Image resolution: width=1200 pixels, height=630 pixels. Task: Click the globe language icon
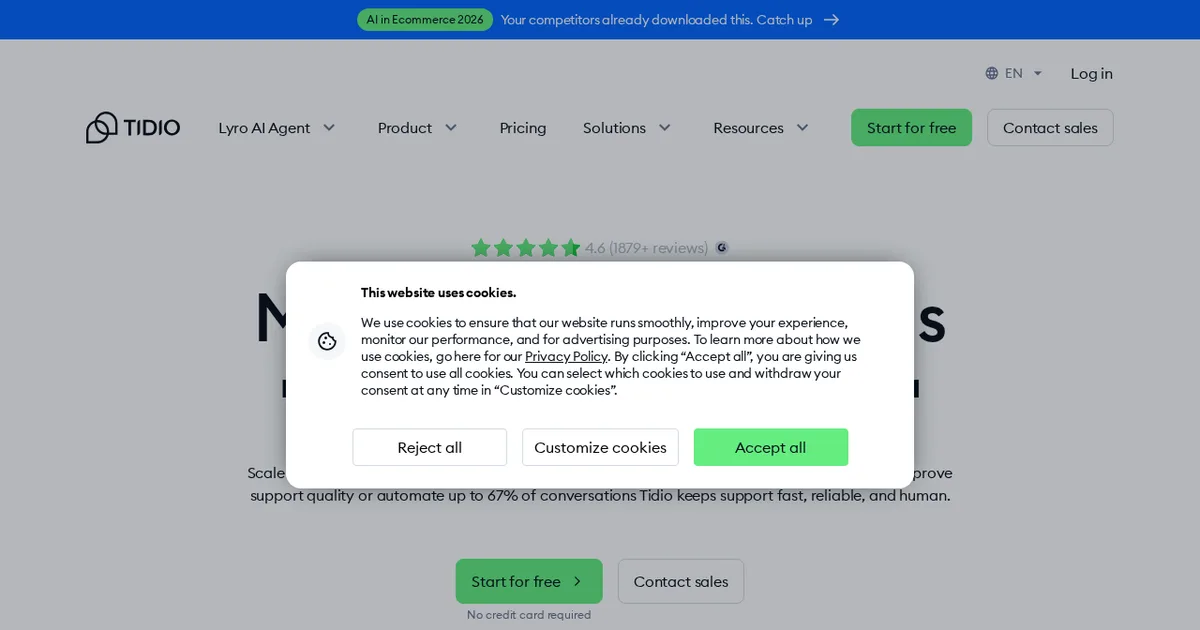(992, 73)
